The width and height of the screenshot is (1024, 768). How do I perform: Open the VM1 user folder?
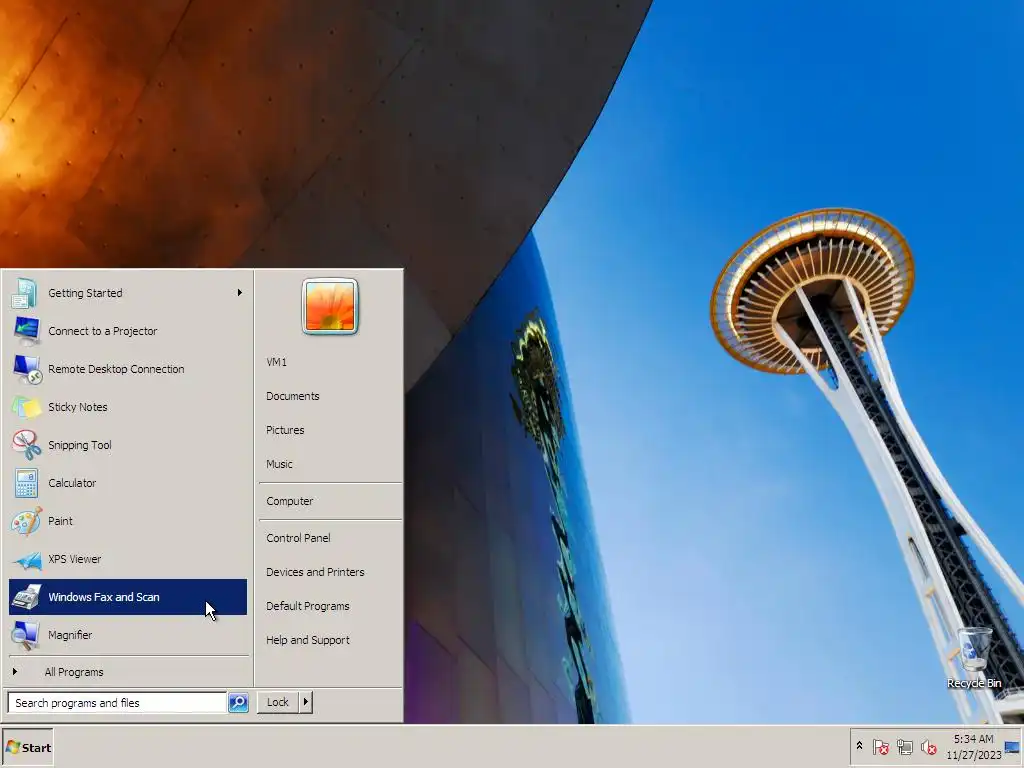(x=276, y=362)
